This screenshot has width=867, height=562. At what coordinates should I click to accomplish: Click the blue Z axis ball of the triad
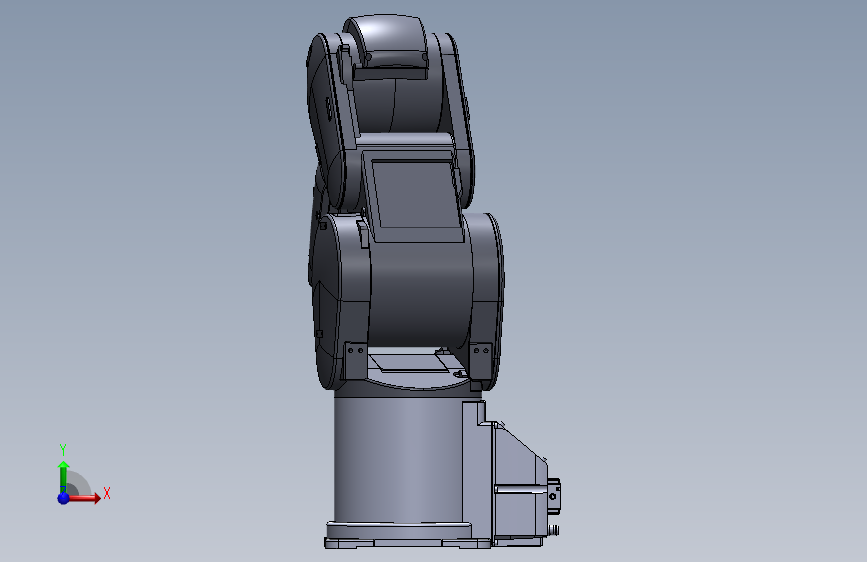pos(63,498)
